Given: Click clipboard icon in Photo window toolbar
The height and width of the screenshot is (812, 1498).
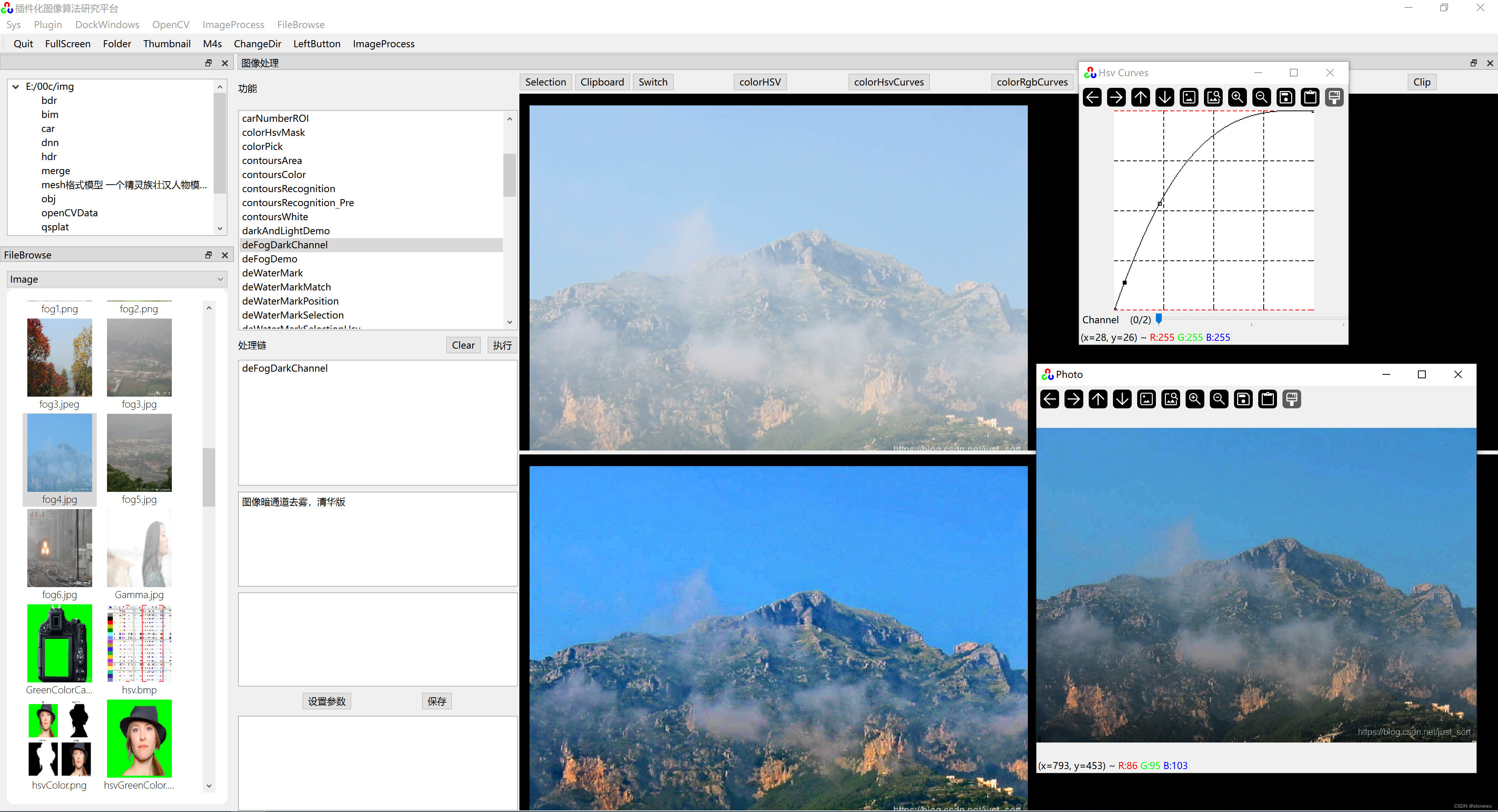Looking at the screenshot, I should point(1267,399).
